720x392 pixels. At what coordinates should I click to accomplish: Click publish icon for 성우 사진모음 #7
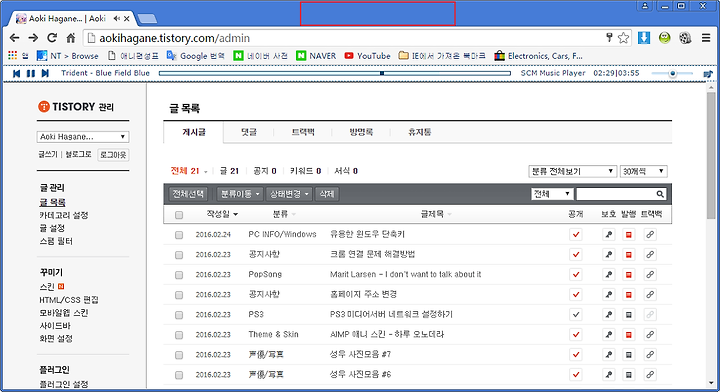pyautogui.click(x=629, y=354)
